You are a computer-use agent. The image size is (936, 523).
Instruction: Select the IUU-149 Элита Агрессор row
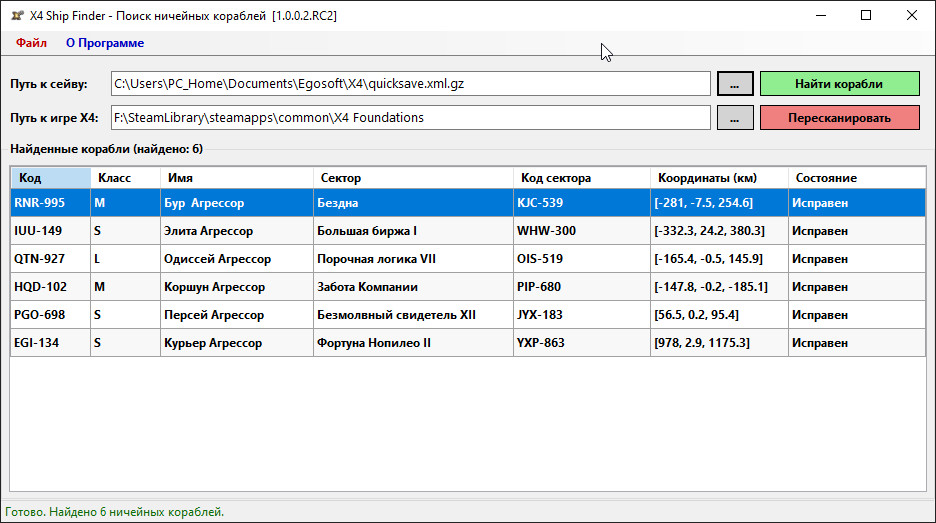click(x=468, y=230)
